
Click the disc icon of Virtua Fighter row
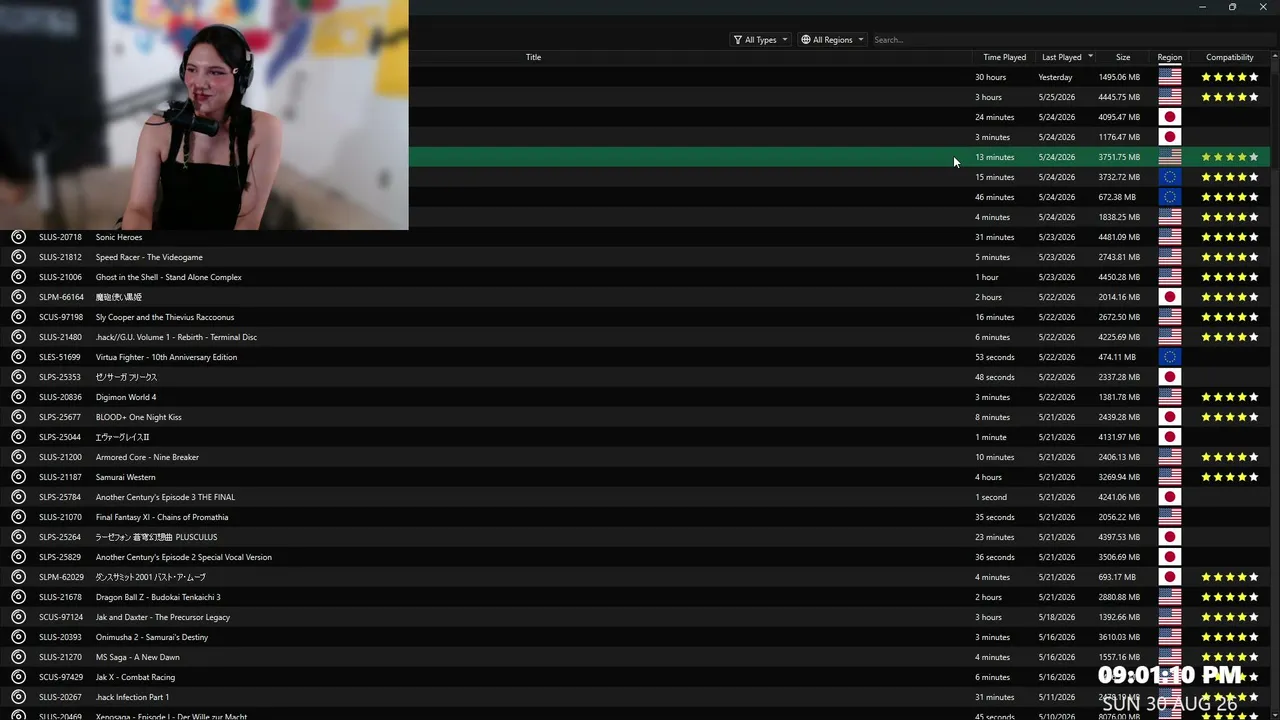tap(18, 357)
